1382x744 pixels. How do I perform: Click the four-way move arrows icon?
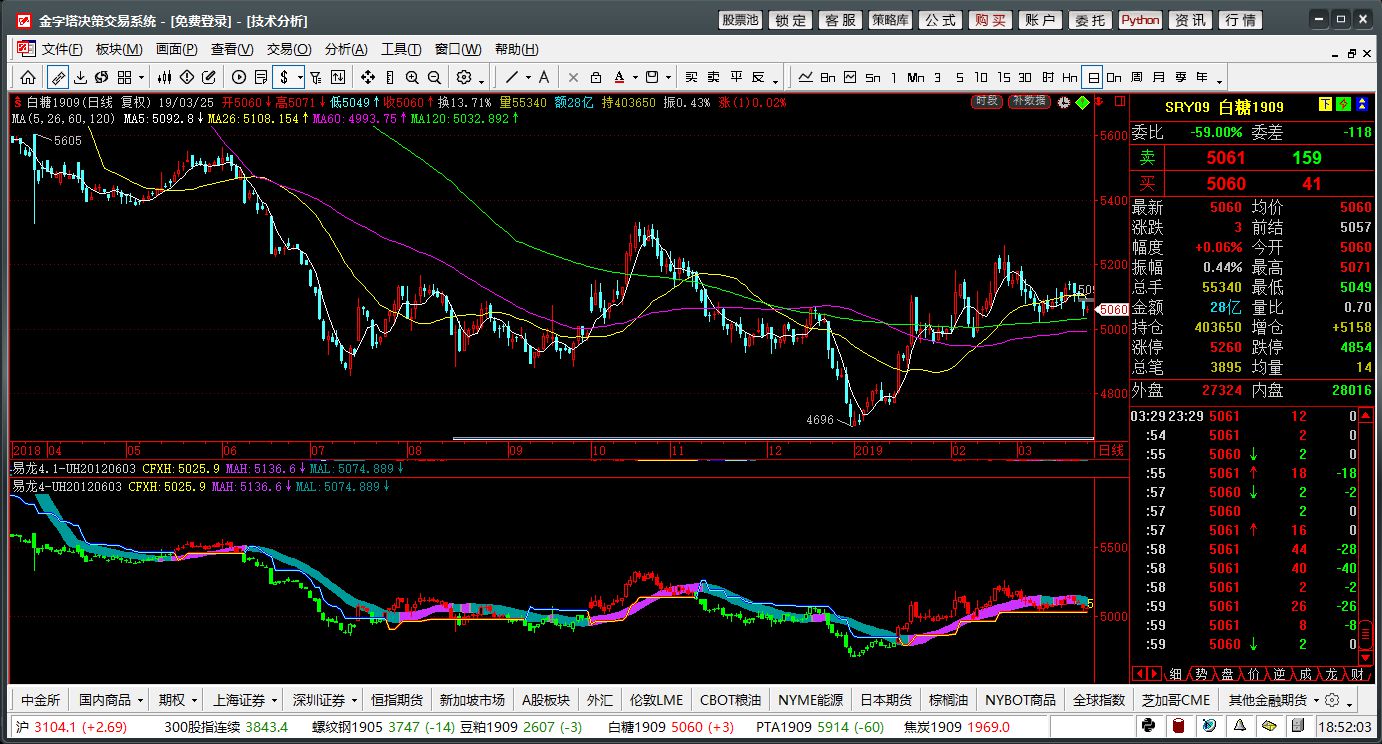(368, 77)
